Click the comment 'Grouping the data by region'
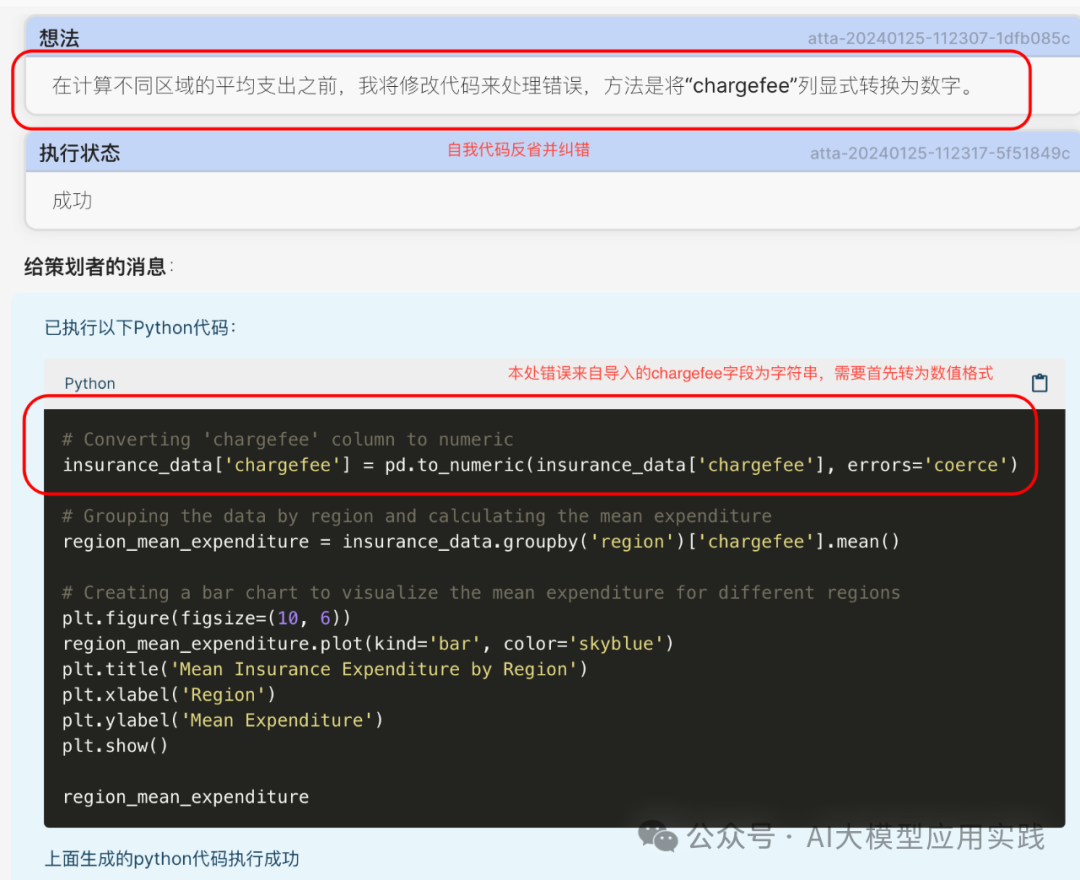The image size is (1080, 880). pyautogui.click(x=417, y=516)
